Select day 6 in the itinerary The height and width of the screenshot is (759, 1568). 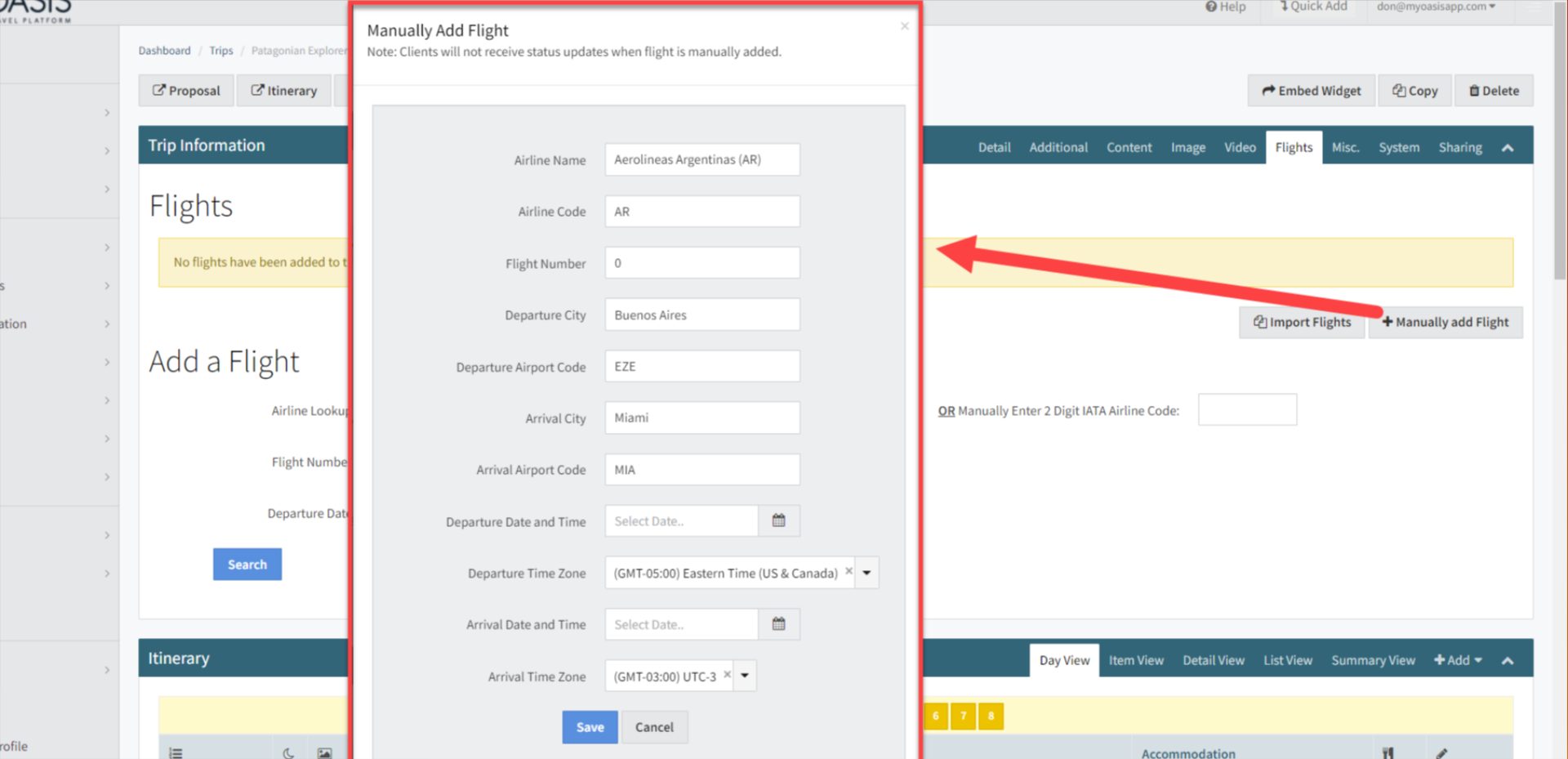pyautogui.click(x=936, y=716)
